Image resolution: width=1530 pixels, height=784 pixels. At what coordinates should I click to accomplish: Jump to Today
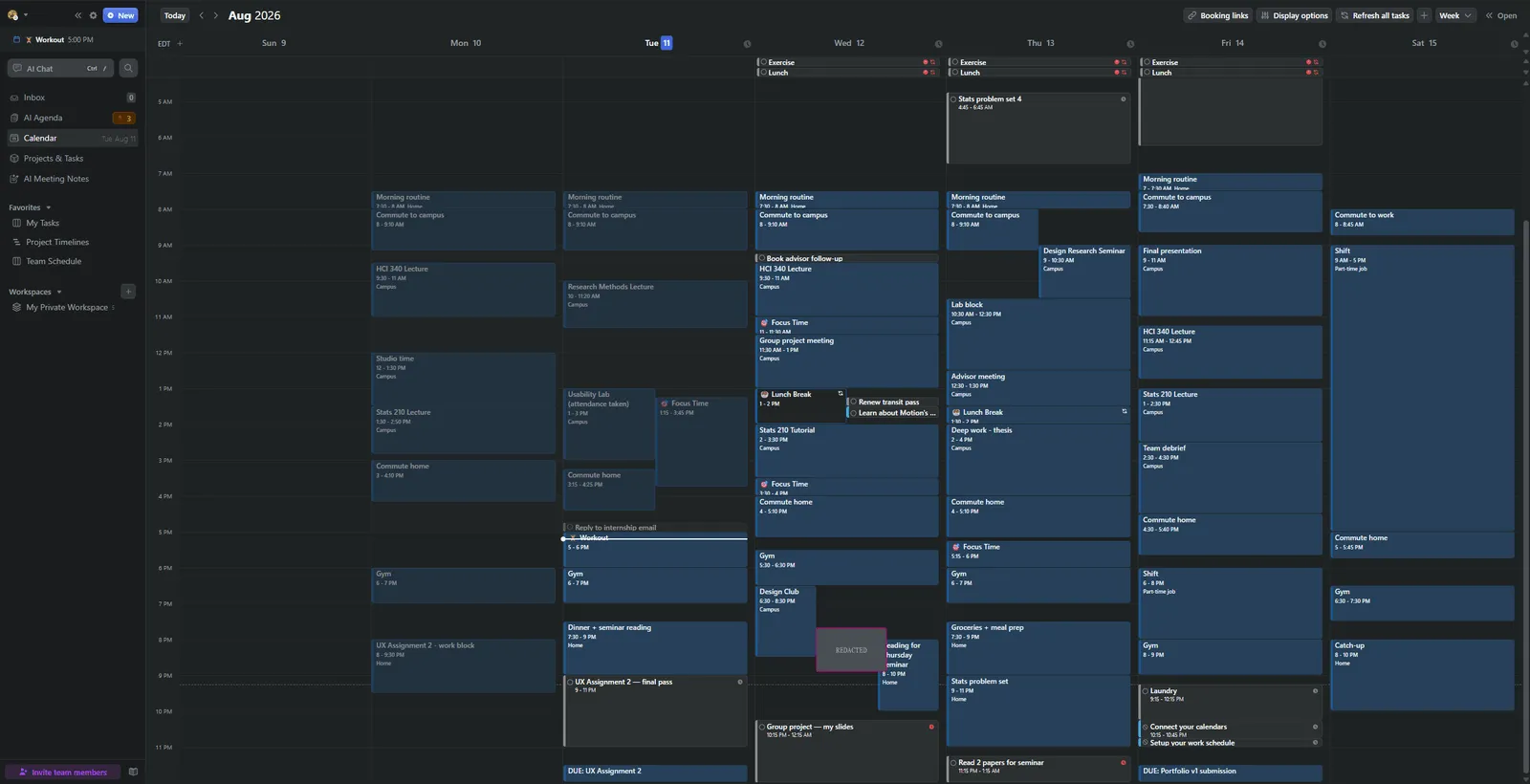pos(175,15)
